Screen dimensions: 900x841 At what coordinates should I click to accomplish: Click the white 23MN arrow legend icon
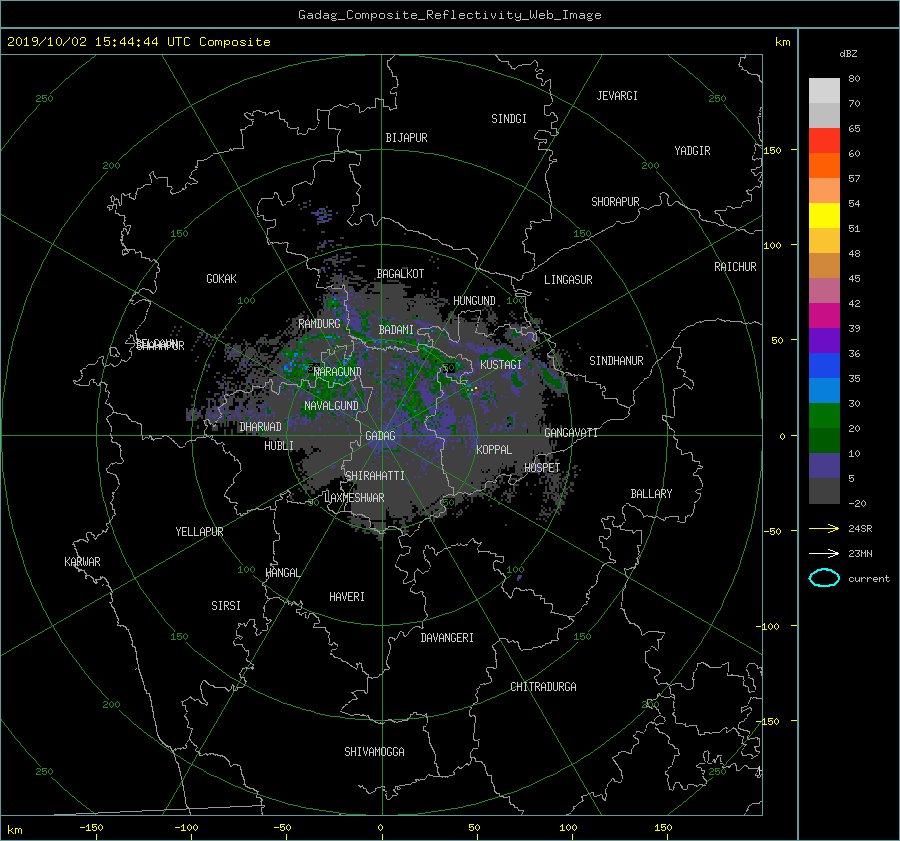click(824, 553)
